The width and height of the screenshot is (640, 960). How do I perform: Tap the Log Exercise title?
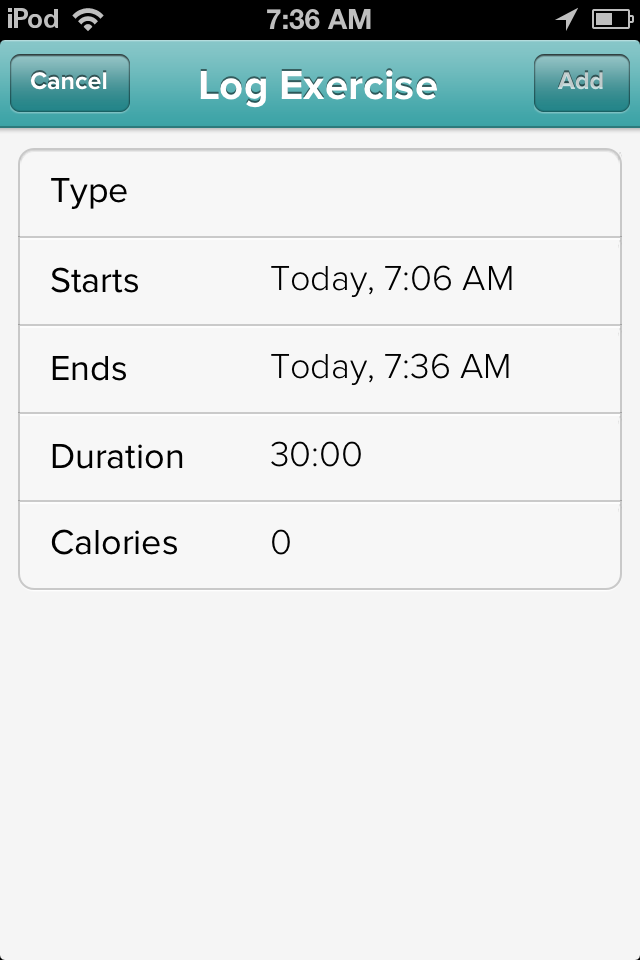pyautogui.click(x=318, y=86)
